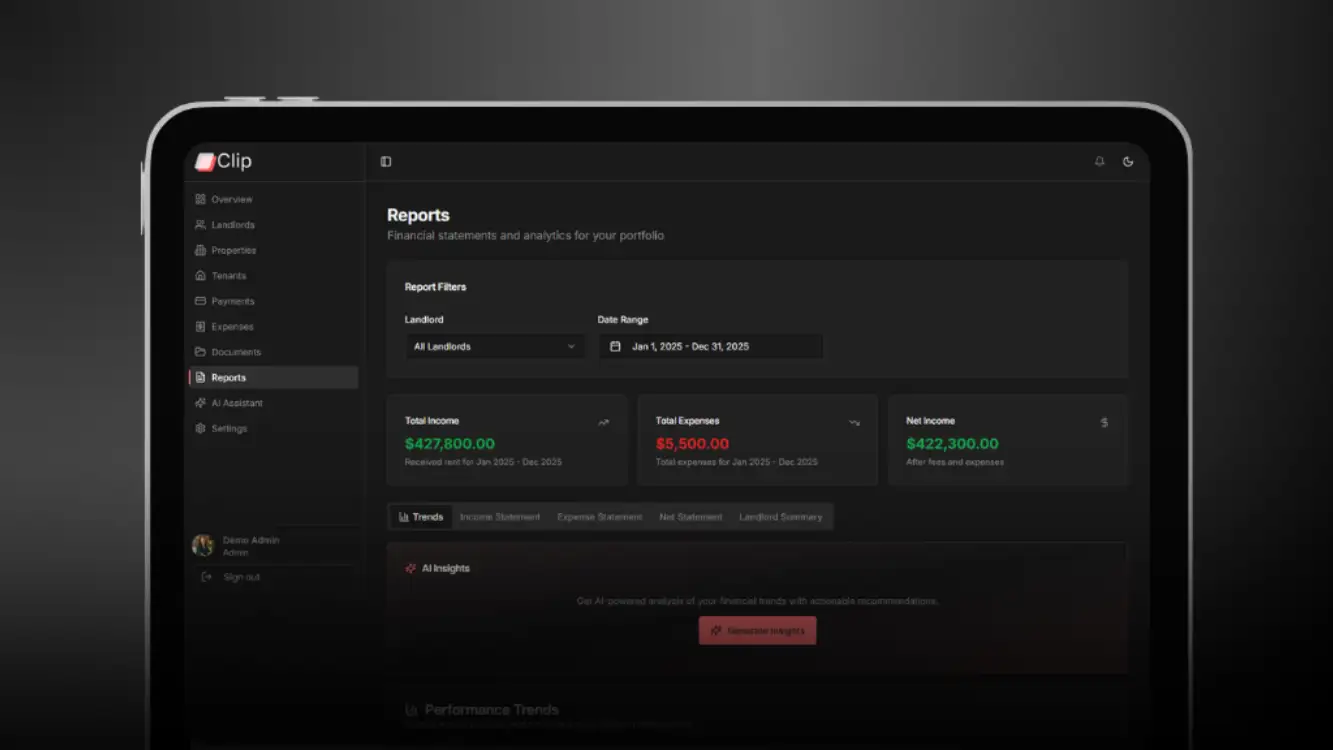Select the Overview icon in the sidebar
The height and width of the screenshot is (750, 1333).
200,199
